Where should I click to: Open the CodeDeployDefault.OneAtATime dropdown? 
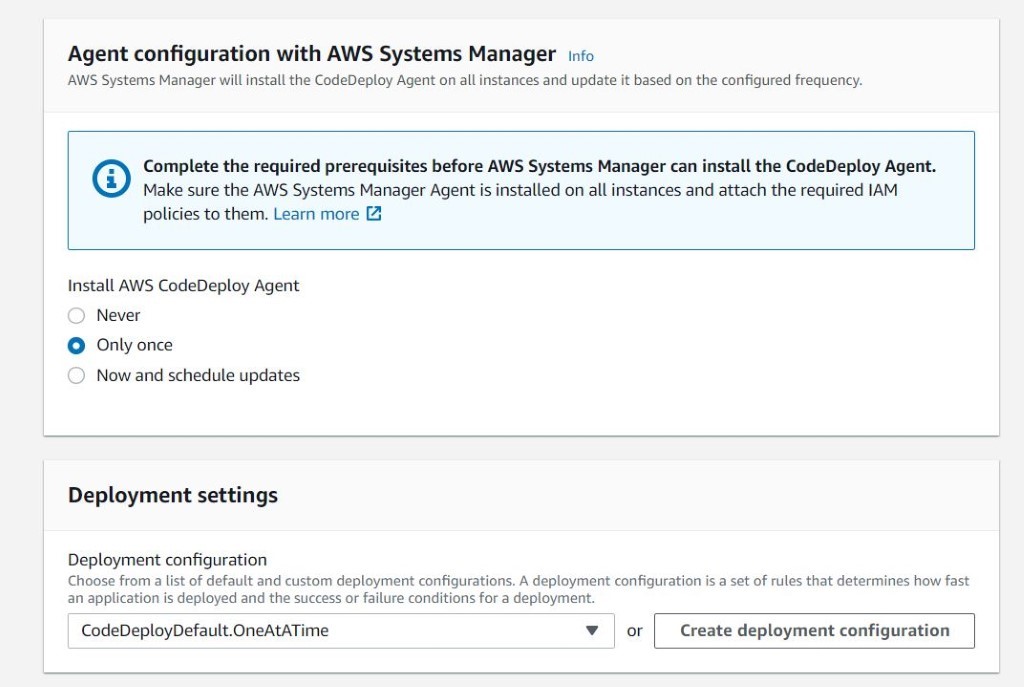point(341,631)
